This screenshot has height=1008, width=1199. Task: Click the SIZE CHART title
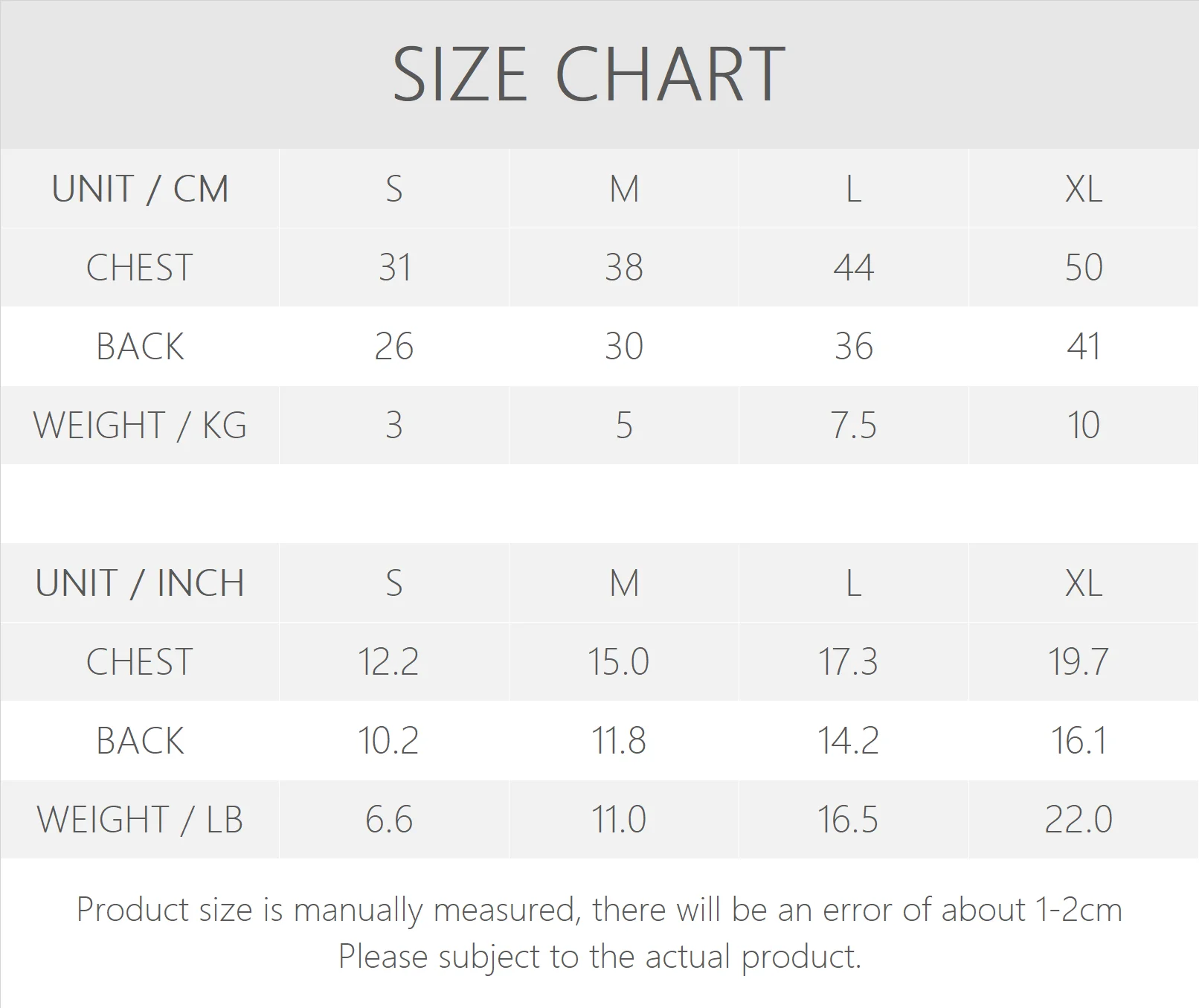(x=588, y=74)
